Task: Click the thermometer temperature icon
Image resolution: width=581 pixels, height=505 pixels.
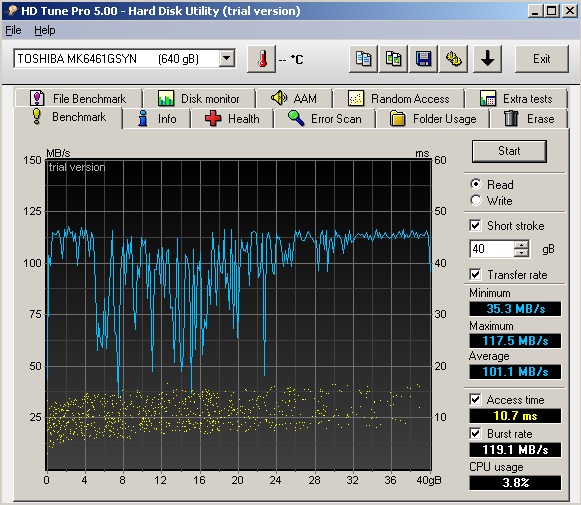Action: [x=262, y=59]
